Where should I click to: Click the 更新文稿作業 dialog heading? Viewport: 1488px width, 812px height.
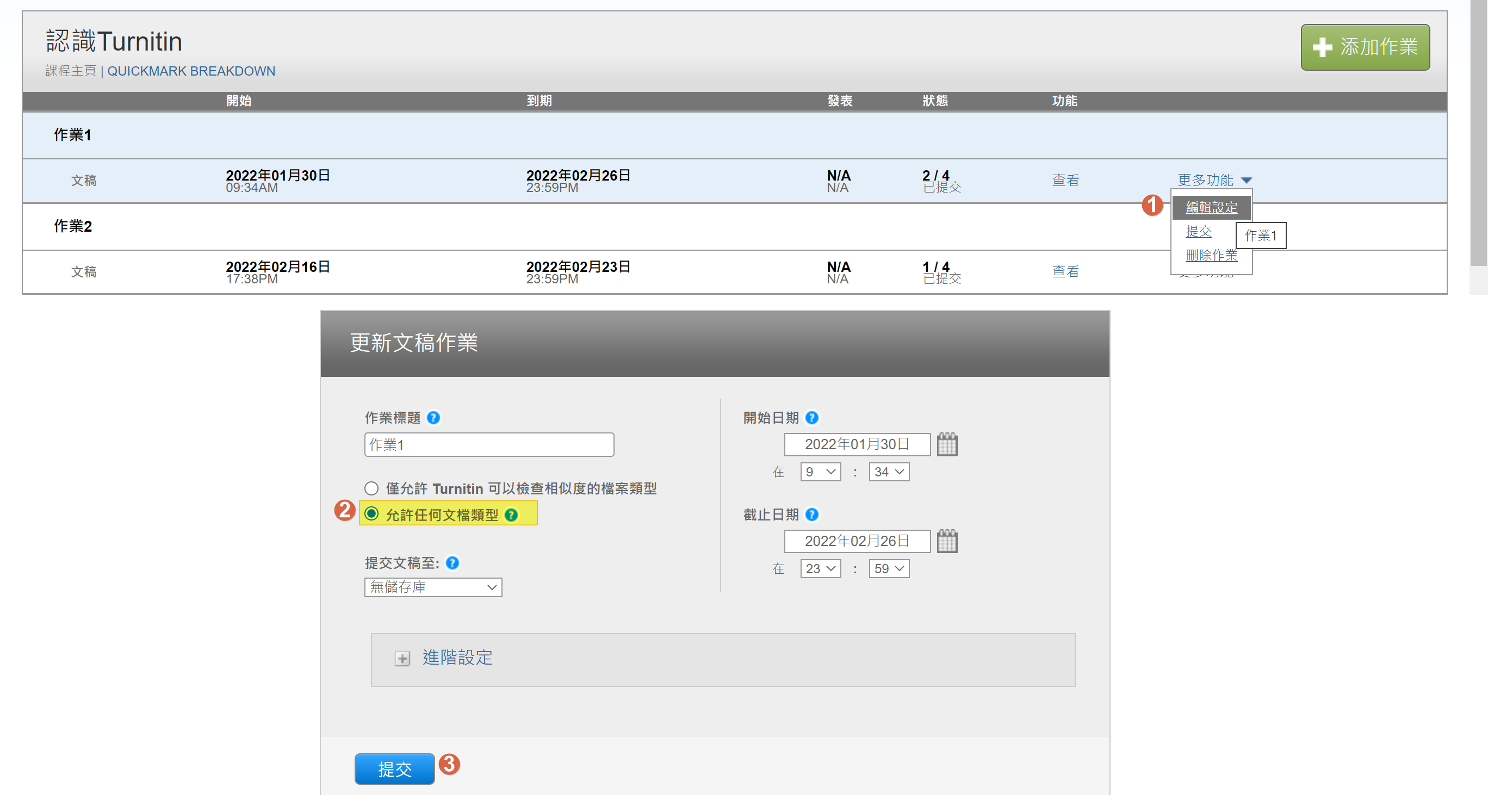413,343
